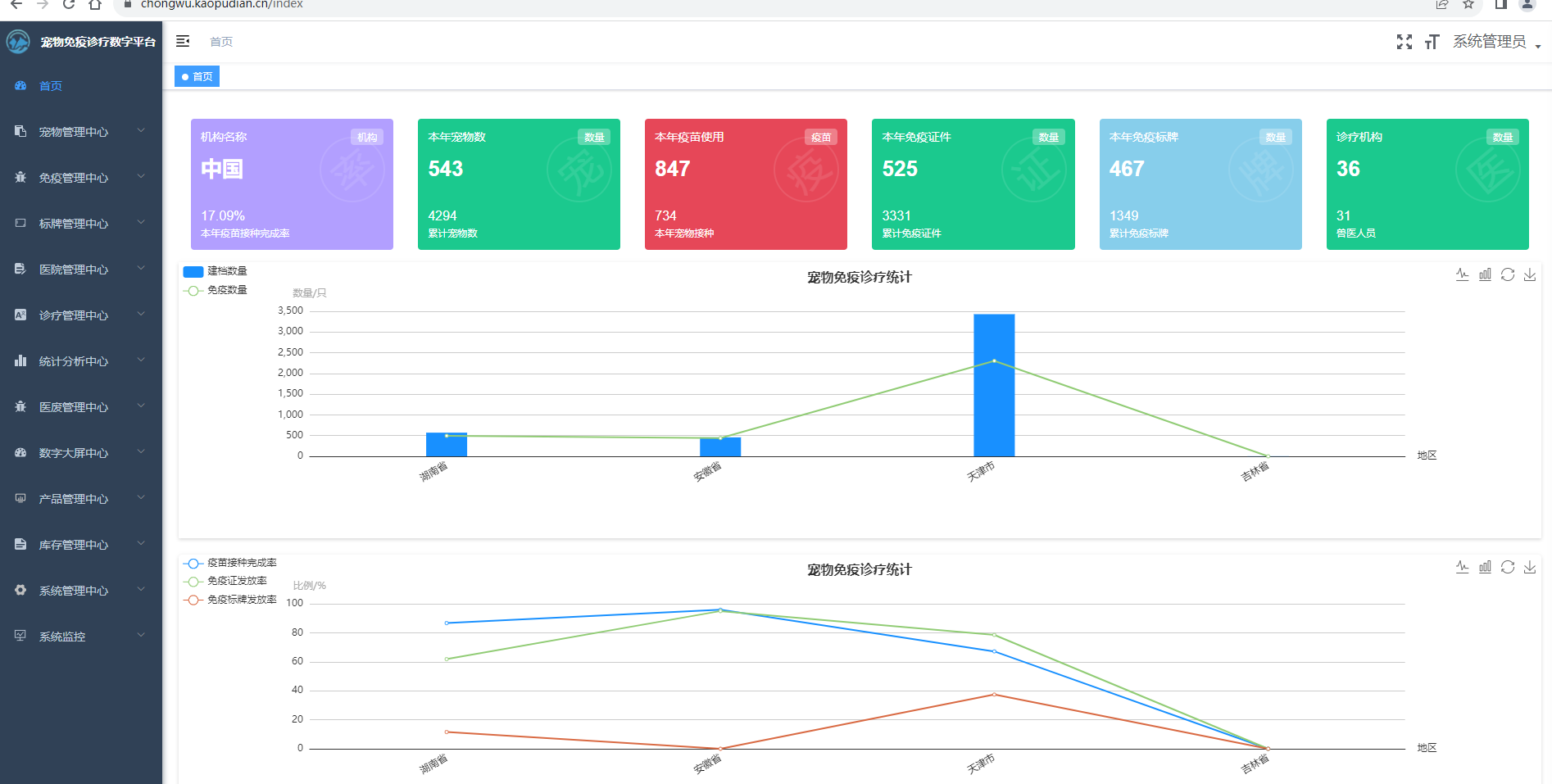Click the browser home button
The height and width of the screenshot is (784, 1552).
(x=95, y=4)
